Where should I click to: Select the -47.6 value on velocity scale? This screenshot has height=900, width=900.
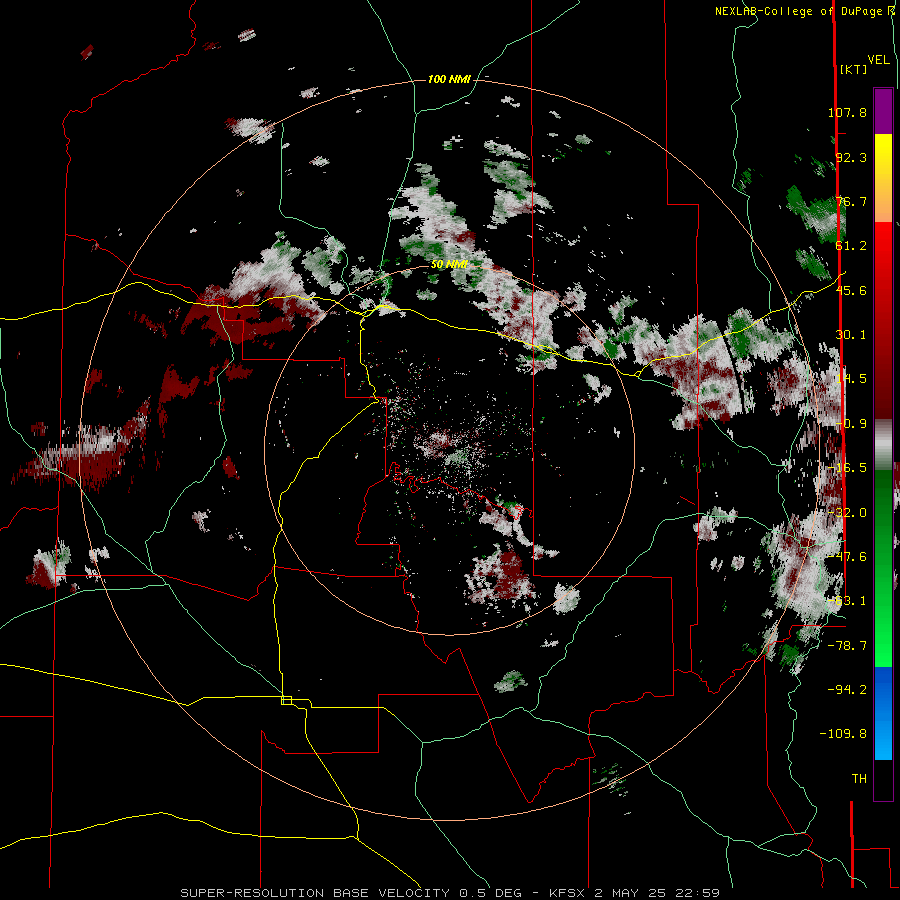point(847,557)
